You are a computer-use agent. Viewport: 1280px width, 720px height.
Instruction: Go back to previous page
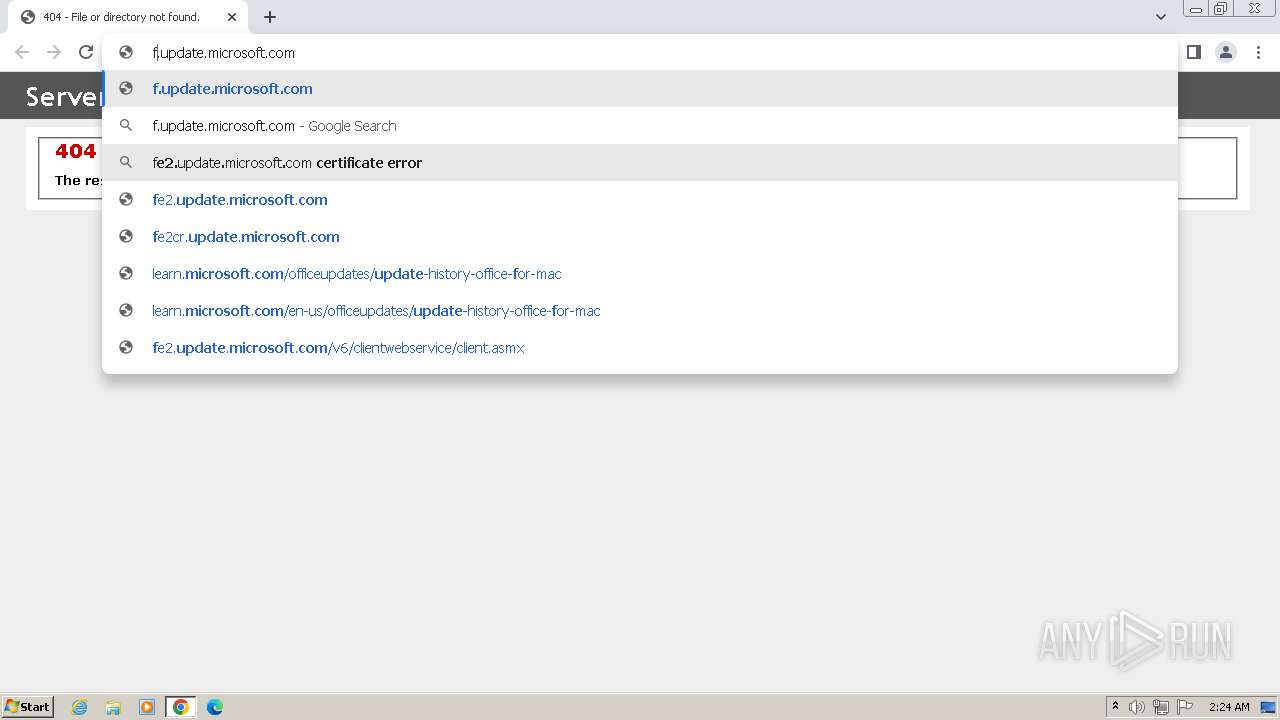(x=22, y=52)
